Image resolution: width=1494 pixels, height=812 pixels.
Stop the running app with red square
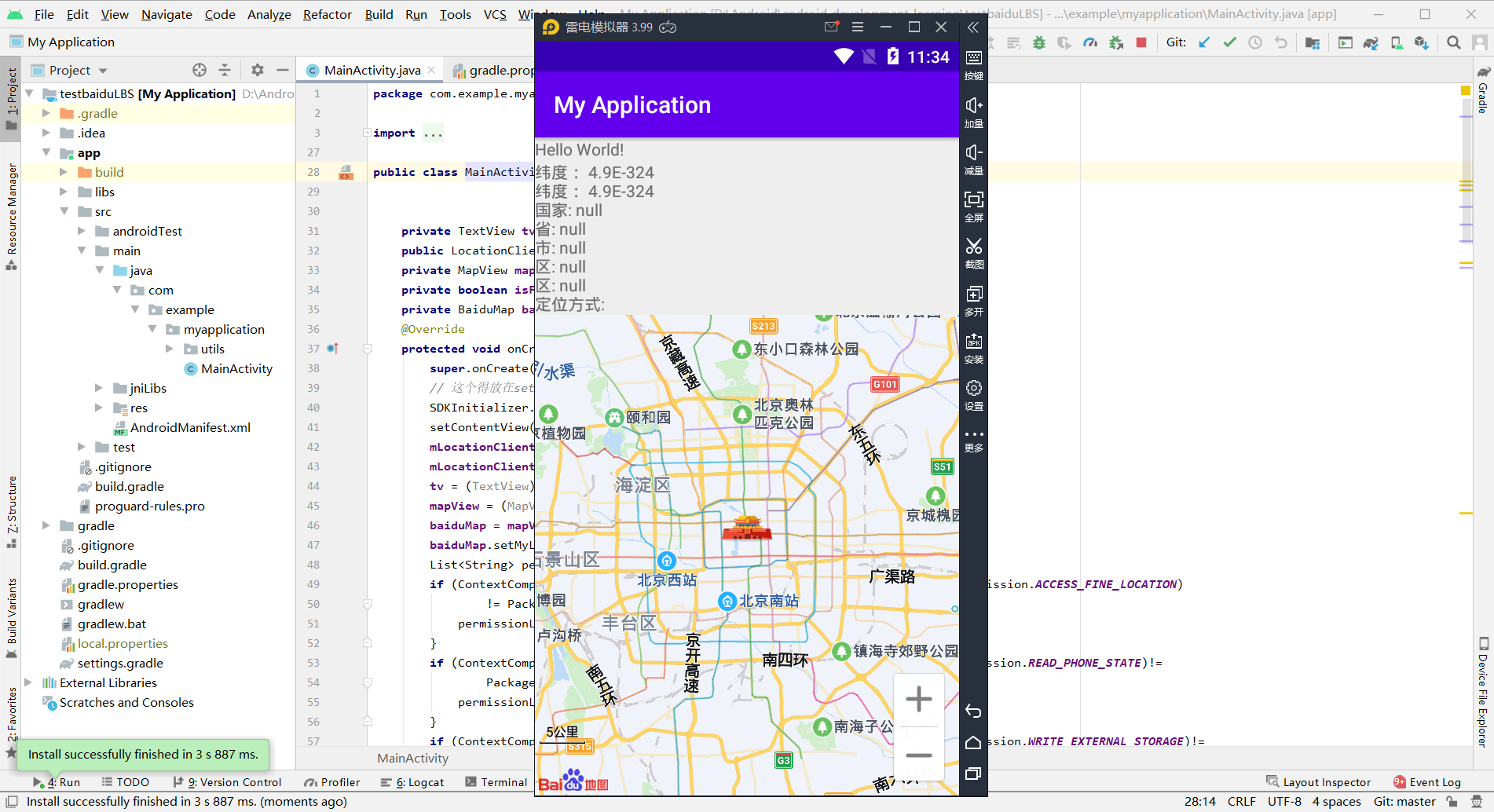(1141, 42)
